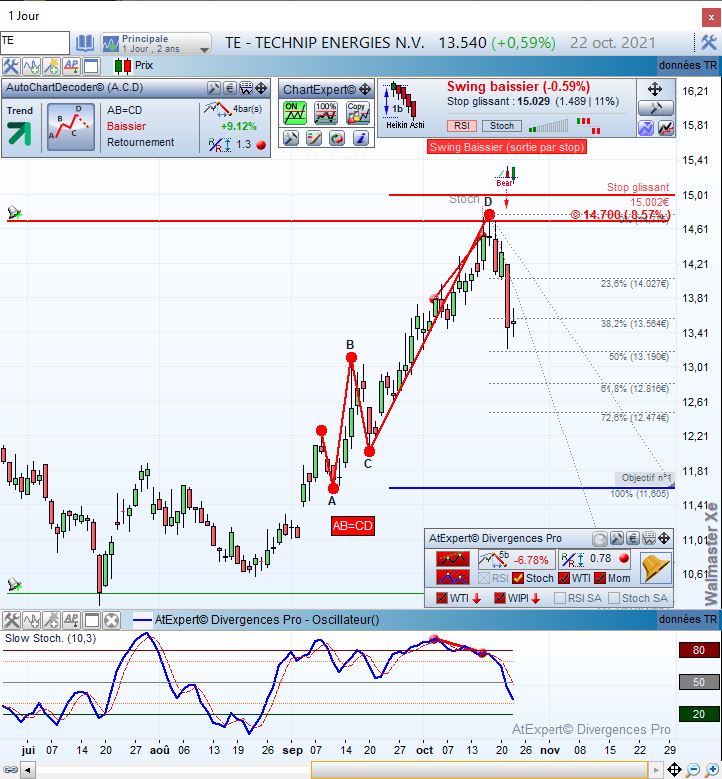Open the Principale timeframe dropdown
722x779 pixels.
point(156,43)
